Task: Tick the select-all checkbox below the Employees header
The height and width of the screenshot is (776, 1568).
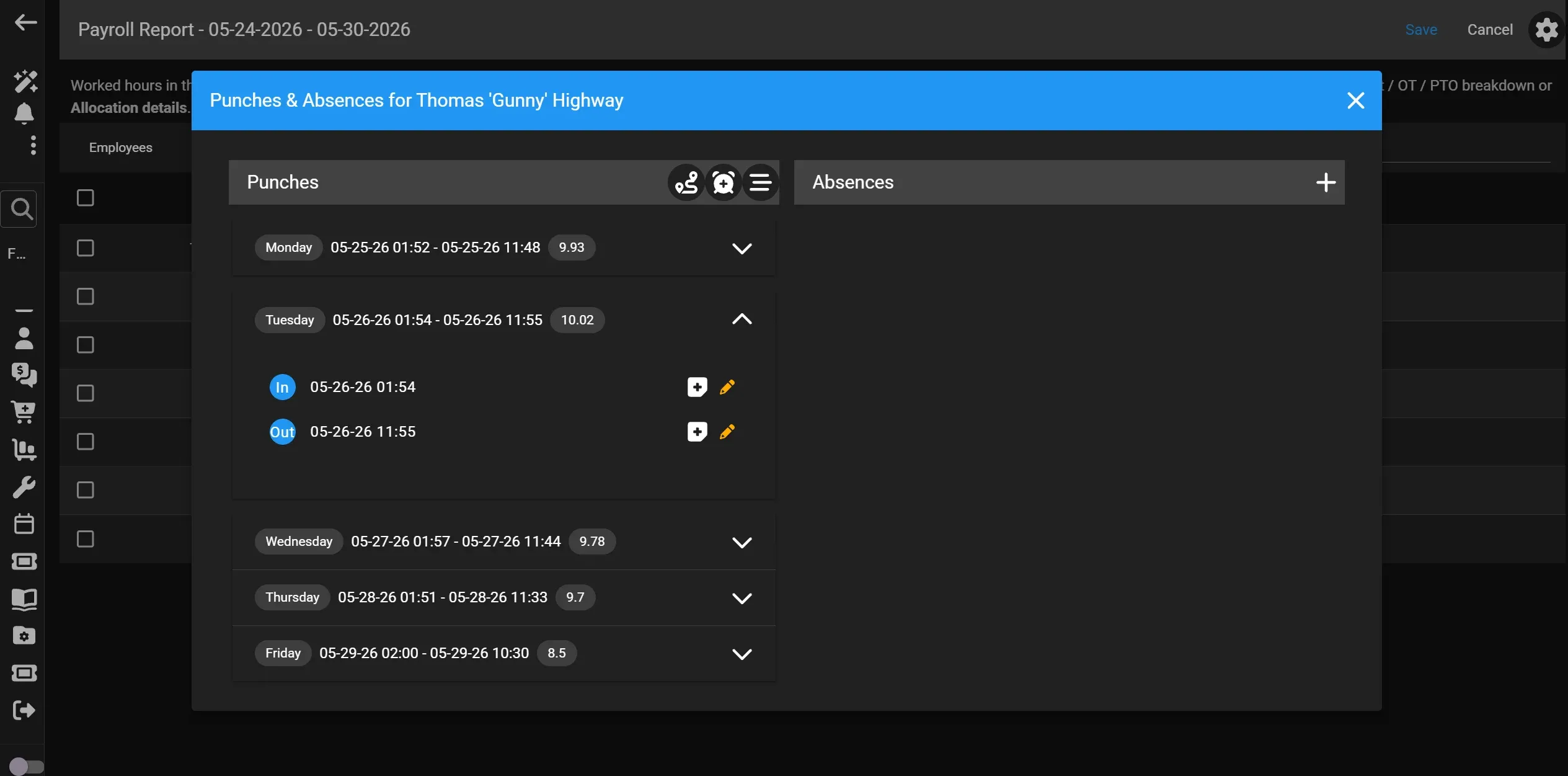Action: 86,198
